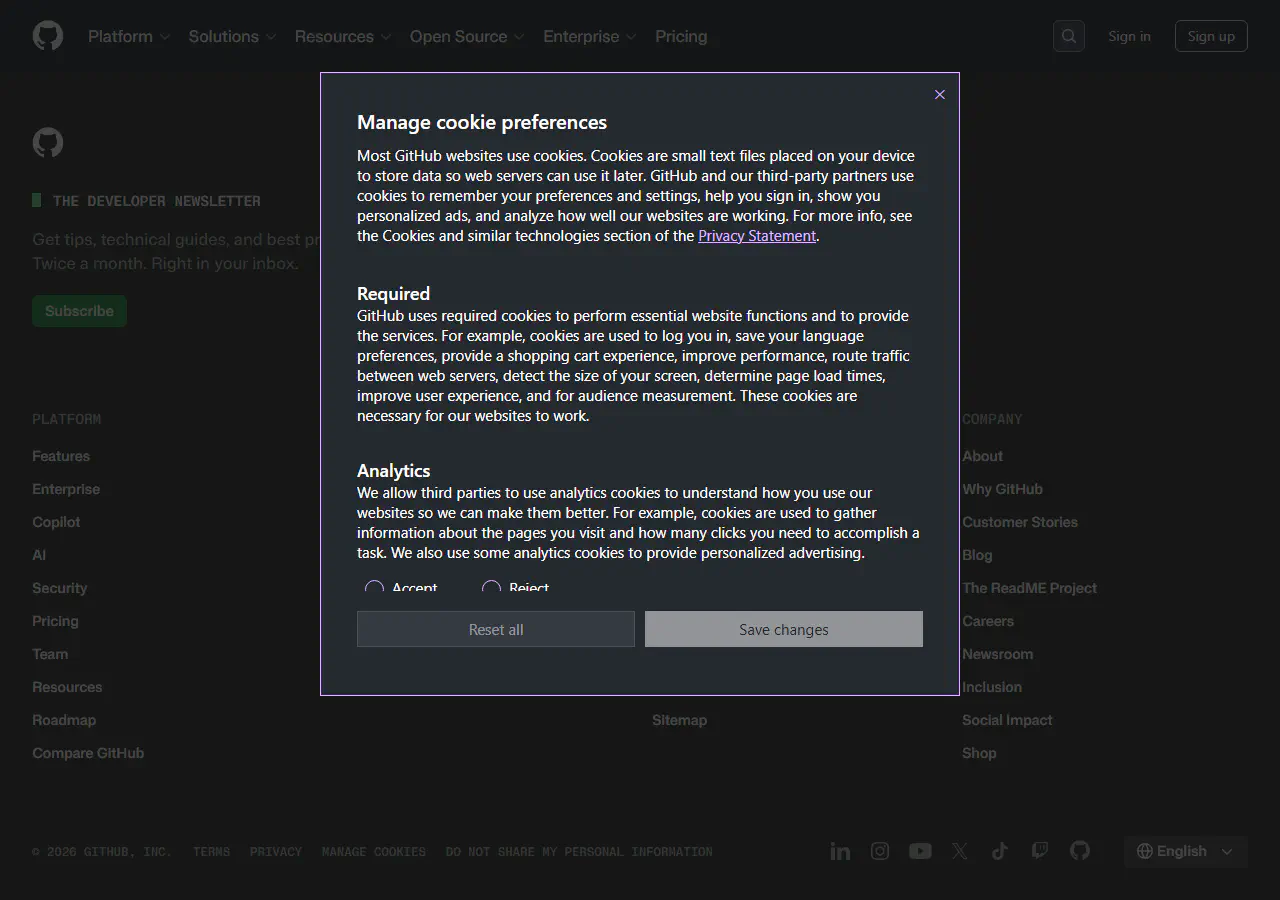Open GitHub's LinkedIn page icon
1280x900 pixels.
click(x=840, y=851)
